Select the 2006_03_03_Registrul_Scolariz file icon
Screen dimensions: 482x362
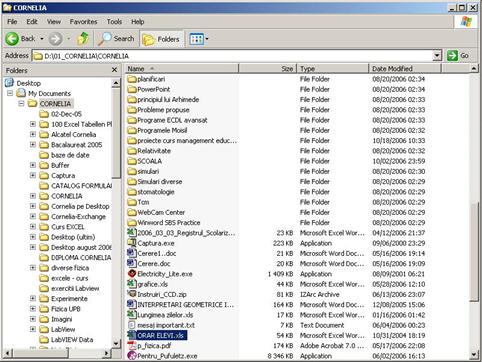point(132,233)
